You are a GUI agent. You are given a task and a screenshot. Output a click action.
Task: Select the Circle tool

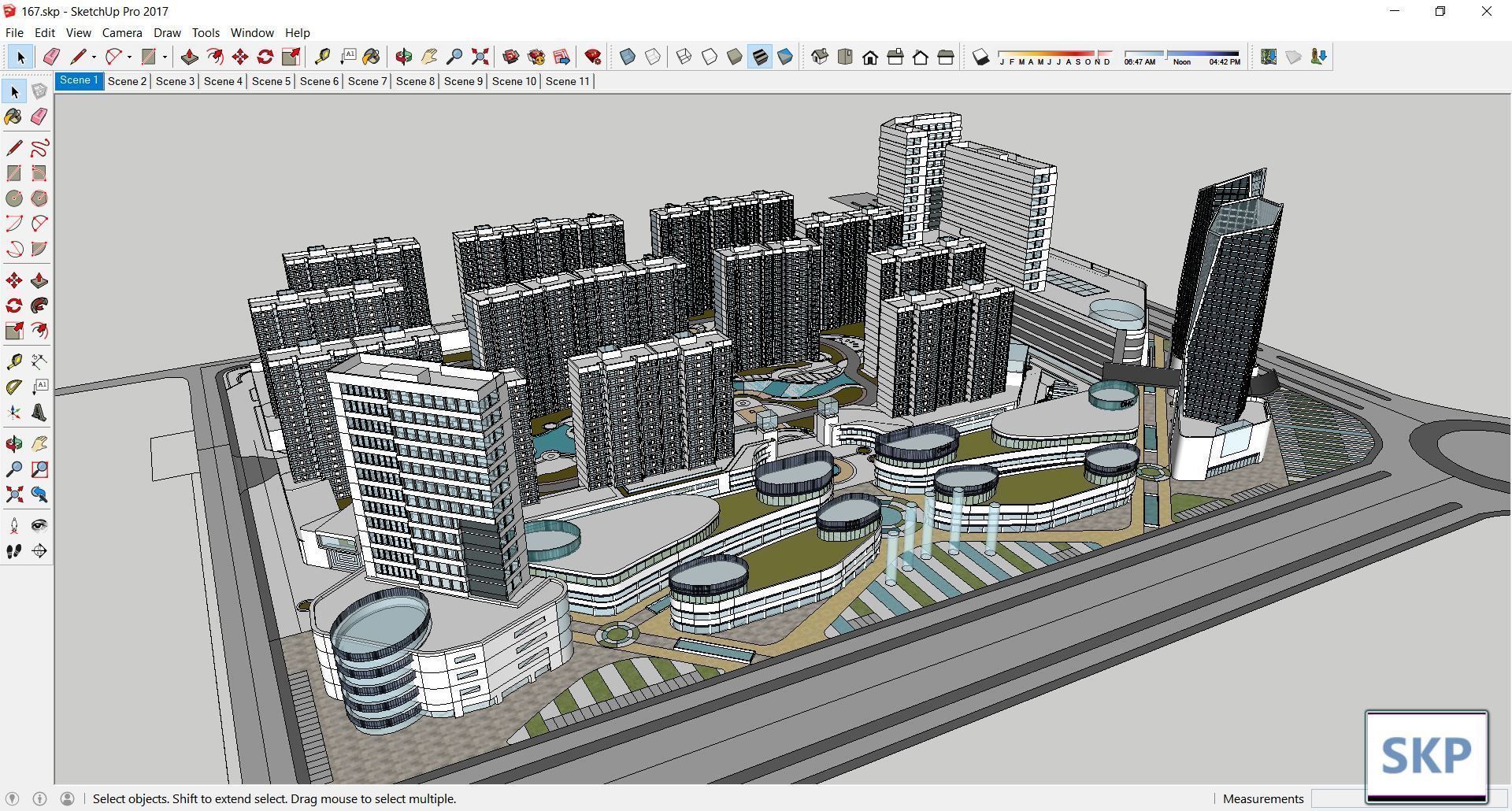tap(14, 198)
